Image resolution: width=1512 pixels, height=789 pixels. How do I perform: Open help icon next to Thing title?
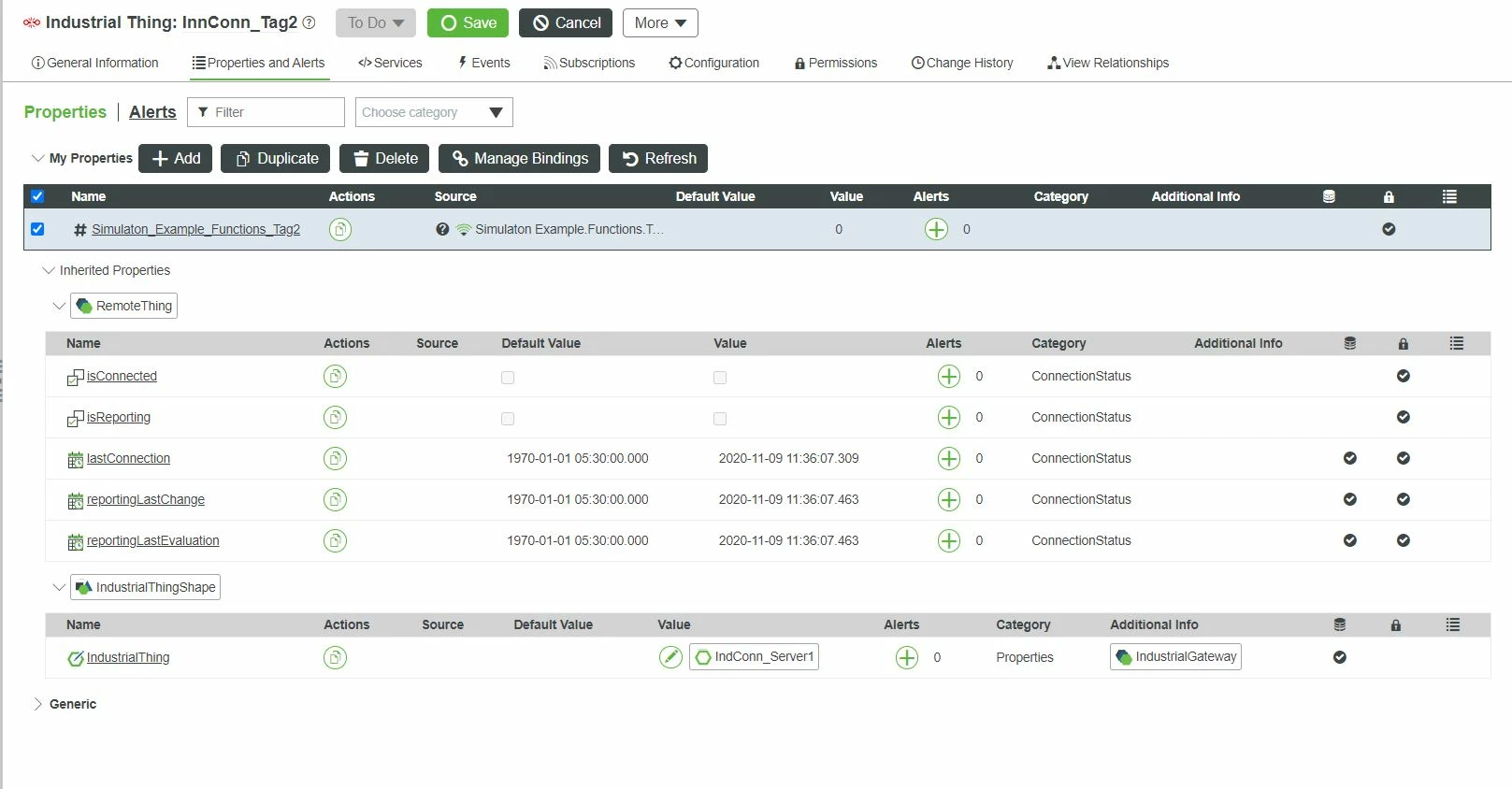pos(309,22)
